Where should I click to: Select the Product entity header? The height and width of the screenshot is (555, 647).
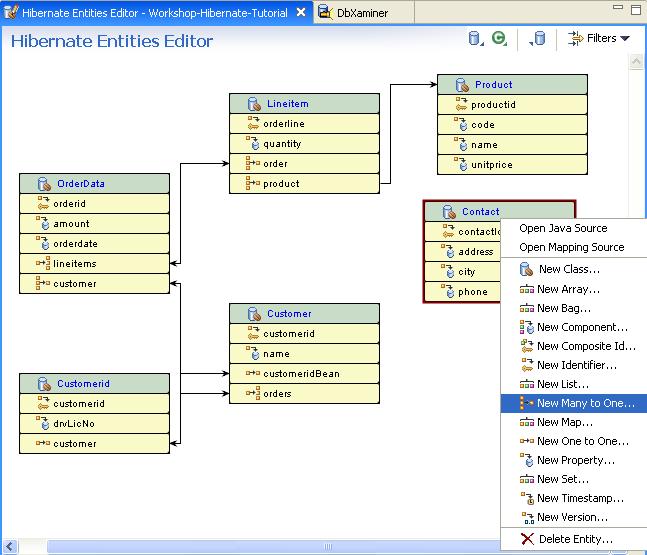pos(512,85)
